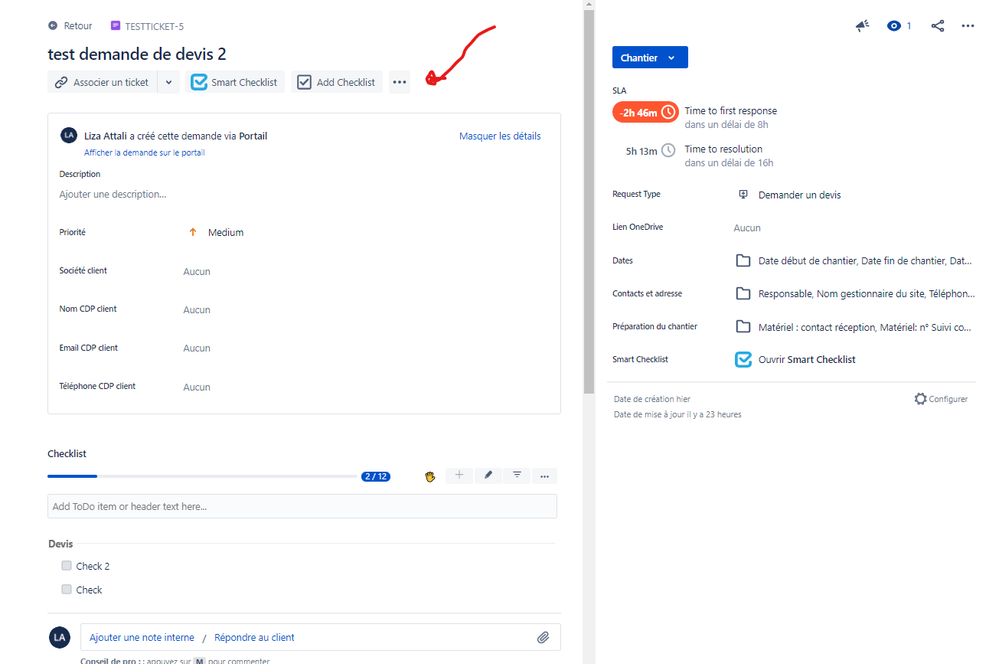
Task: Click the waving hand icon in checklist toolbar
Action: pyautogui.click(x=430, y=476)
